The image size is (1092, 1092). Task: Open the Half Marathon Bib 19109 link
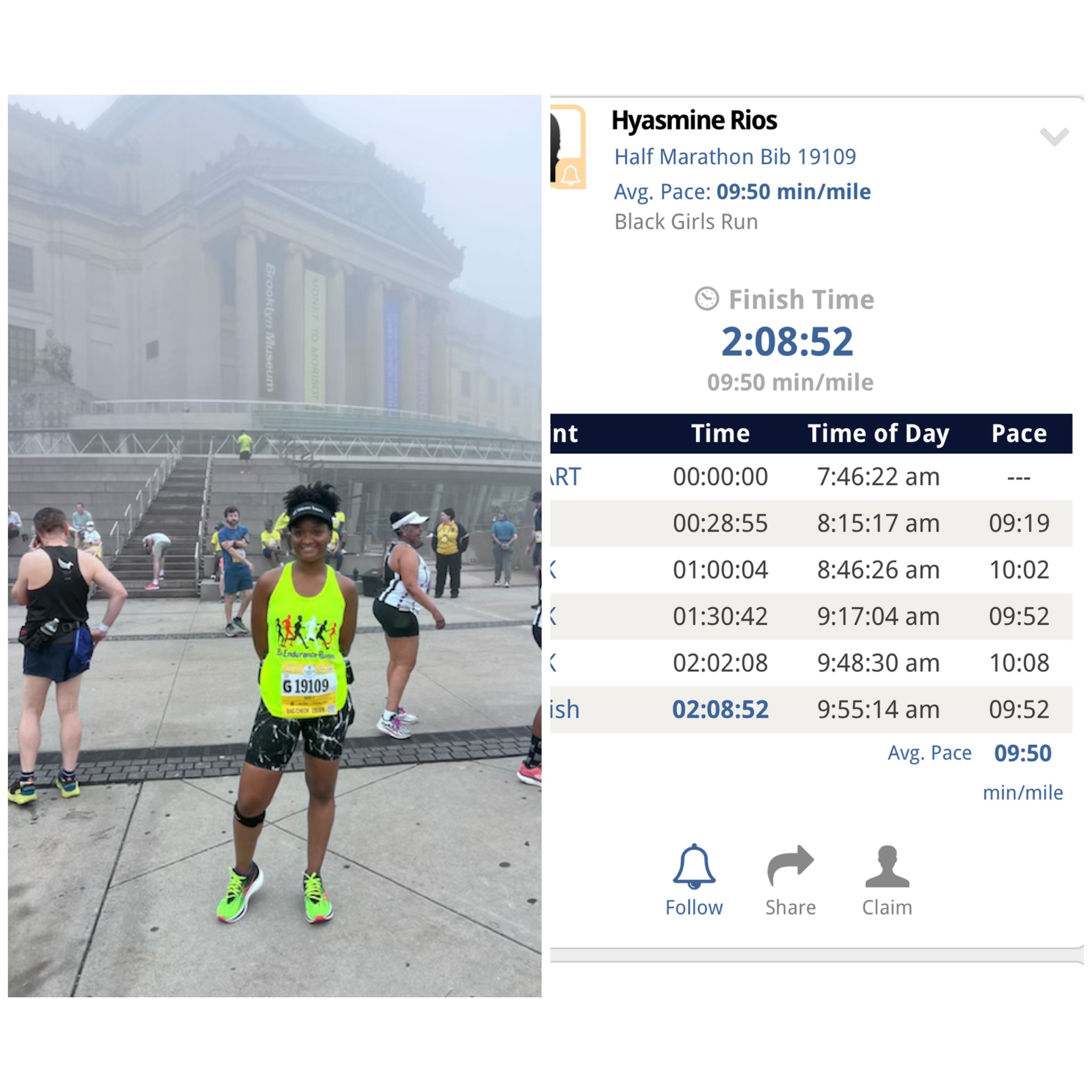(735, 156)
